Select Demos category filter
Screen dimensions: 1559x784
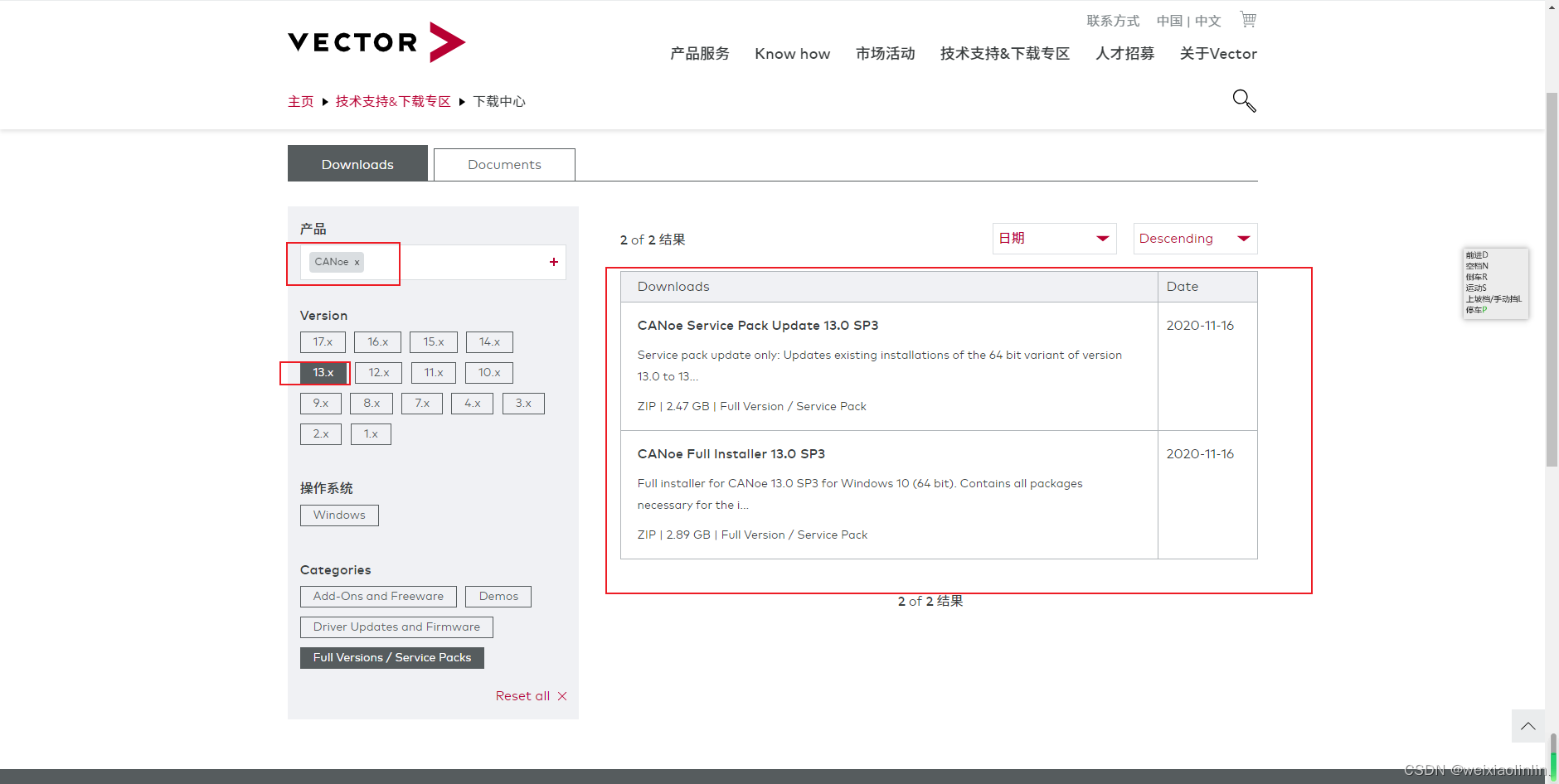point(498,597)
